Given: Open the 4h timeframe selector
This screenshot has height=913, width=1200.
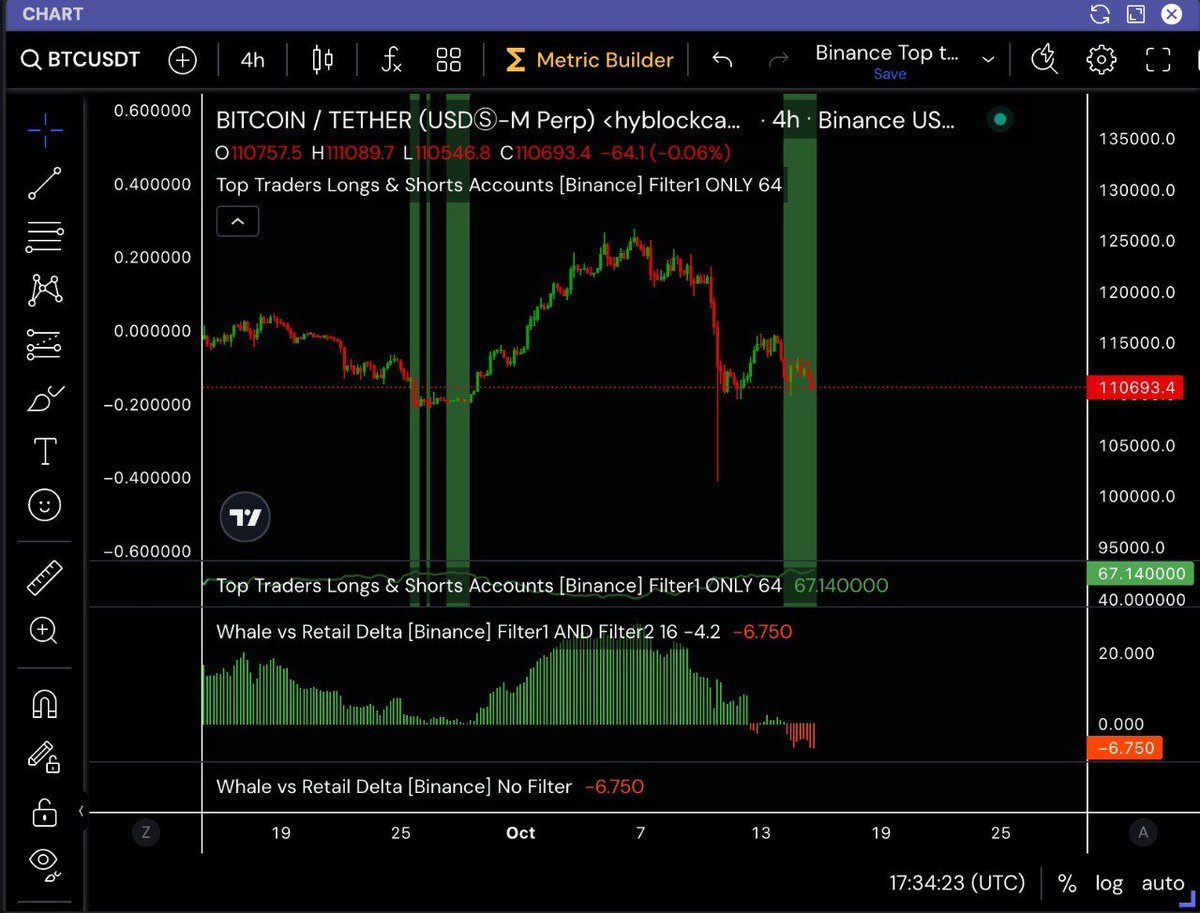Looking at the screenshot, I should pos(251,60).
